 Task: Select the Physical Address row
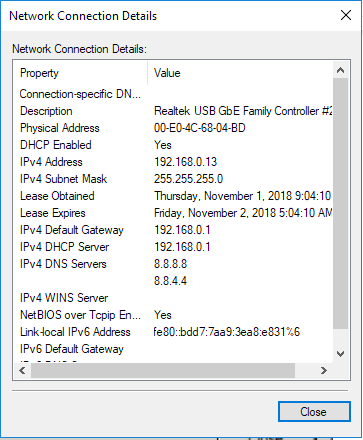click(x=173, y=128)
